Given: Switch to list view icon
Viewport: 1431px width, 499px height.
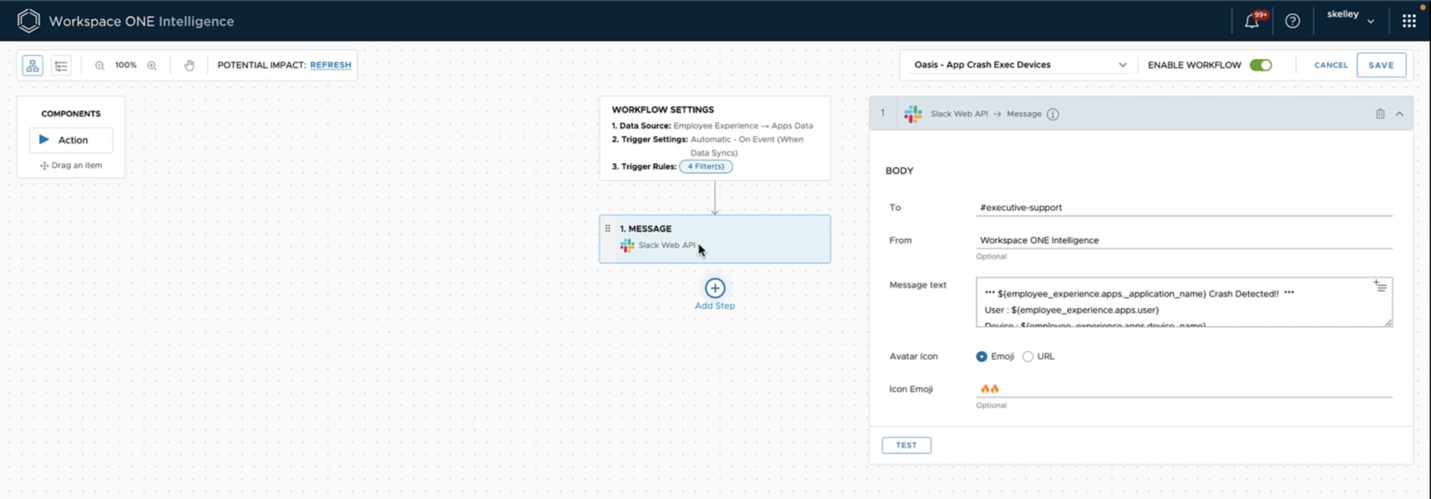Looking at the screenshot, I should pyautogui.click(x=61, y=66).
